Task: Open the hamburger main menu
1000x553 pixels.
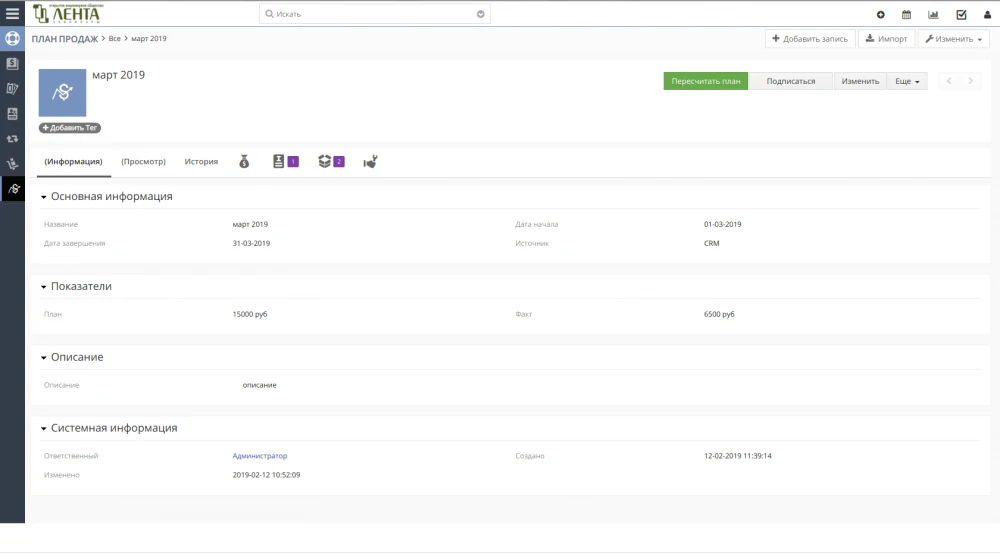Action: tap(12, 13)
